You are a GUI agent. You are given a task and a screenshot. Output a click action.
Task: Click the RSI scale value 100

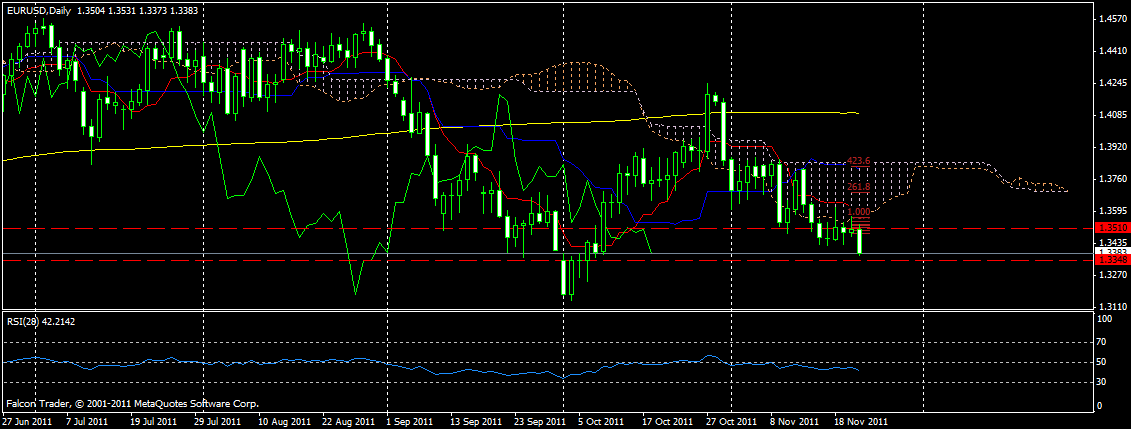(1107, 319)
